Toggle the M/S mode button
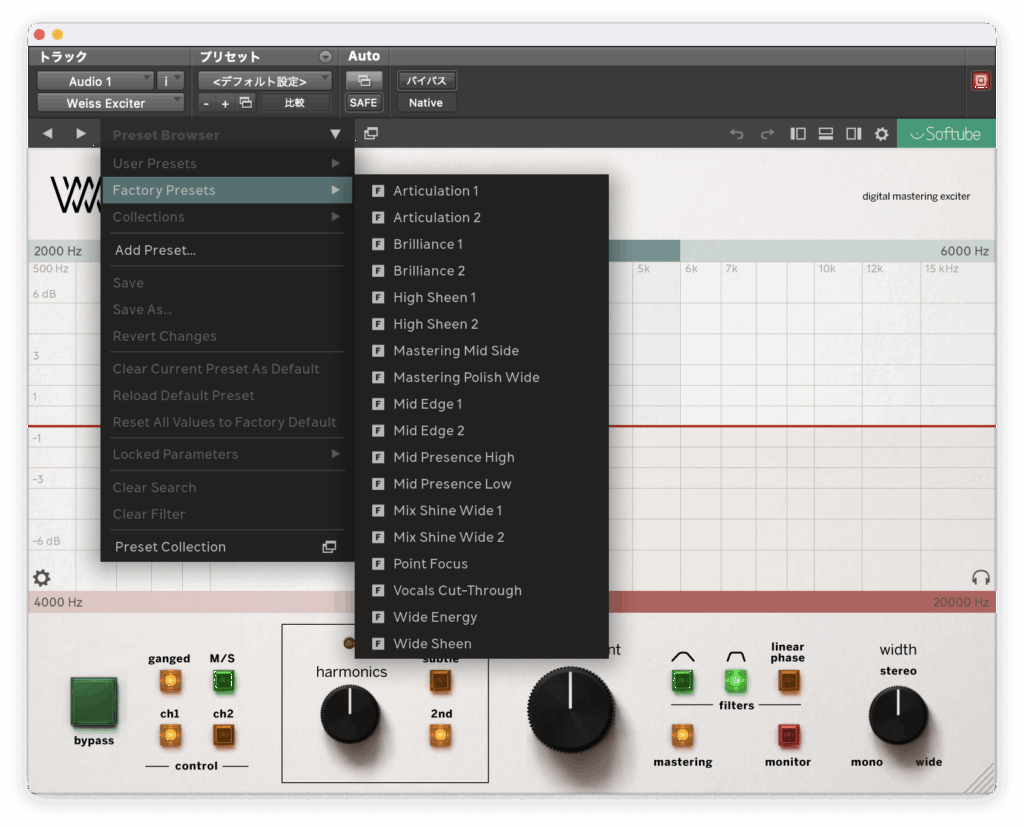The image size is (1024, 827). pyautogui.click(x=223, y=681)
